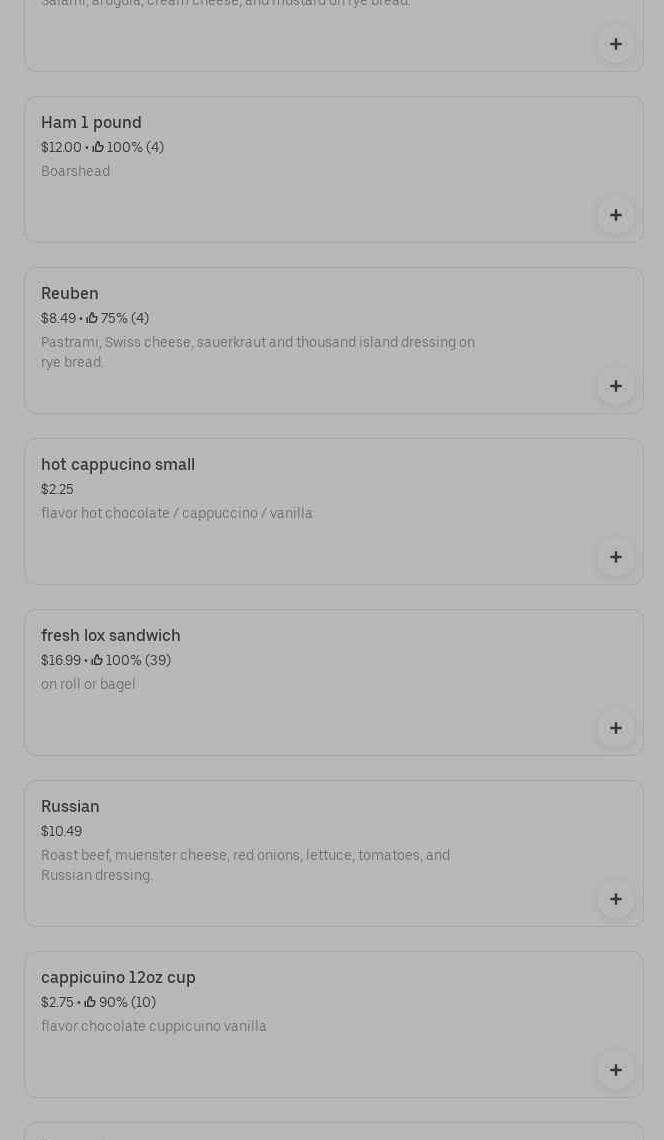Add Russian sandwich using plus icon

pyautogui.click(x=616, y=899)
